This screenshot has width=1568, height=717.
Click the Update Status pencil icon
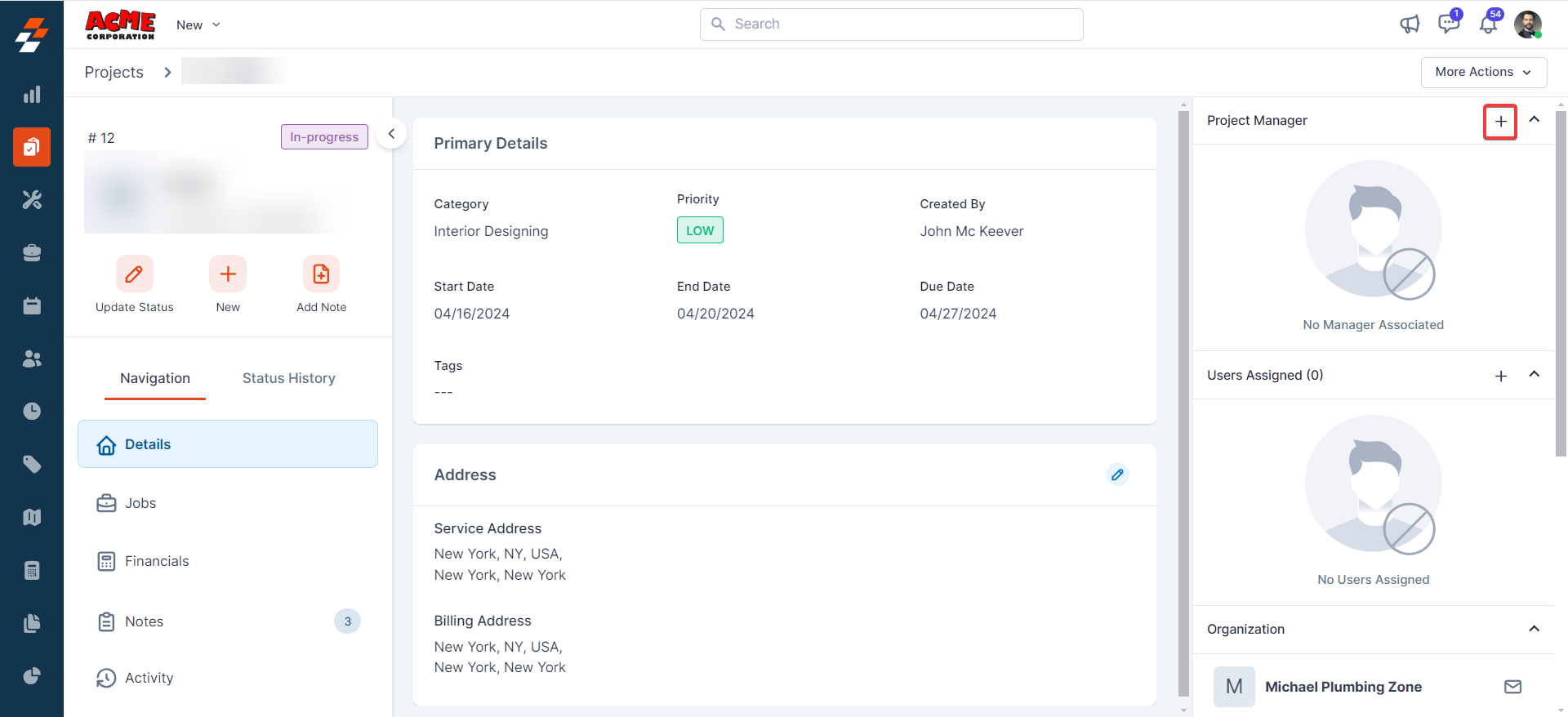(134, 274)
